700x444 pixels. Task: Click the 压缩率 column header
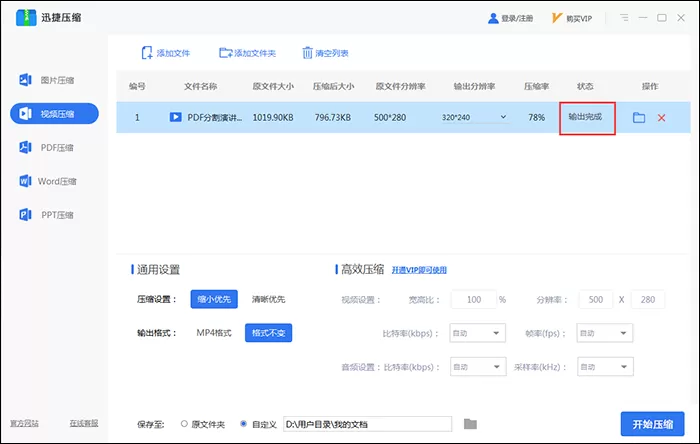[536, 86]
